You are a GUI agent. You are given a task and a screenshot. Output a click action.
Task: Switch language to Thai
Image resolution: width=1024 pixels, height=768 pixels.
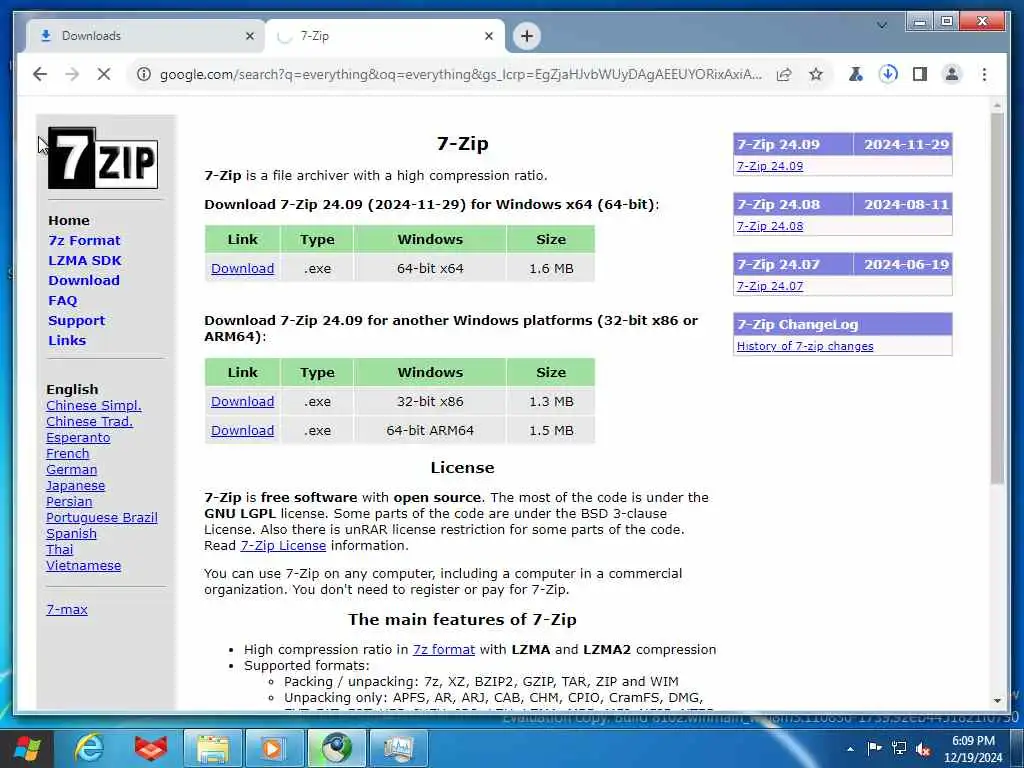coord(59,550)
